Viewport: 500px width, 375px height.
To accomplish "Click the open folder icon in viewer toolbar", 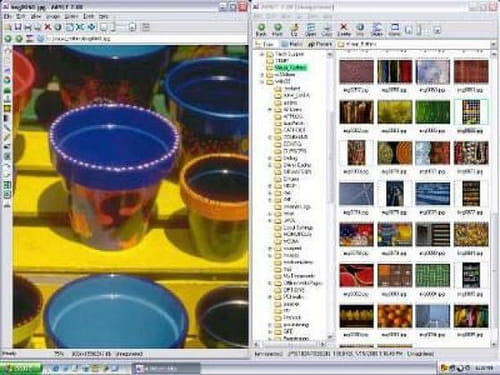I will (8, 27).
